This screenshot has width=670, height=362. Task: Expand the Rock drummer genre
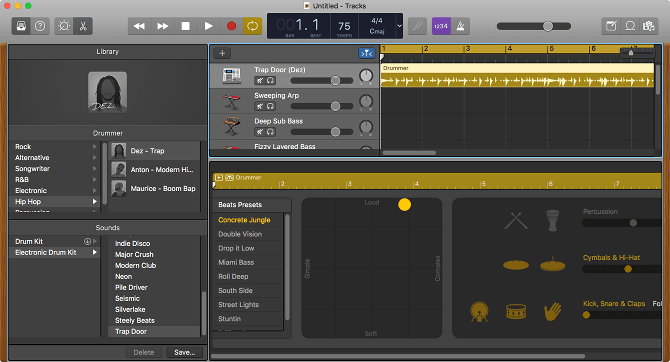pyautogui.click(x=95, y=147)
